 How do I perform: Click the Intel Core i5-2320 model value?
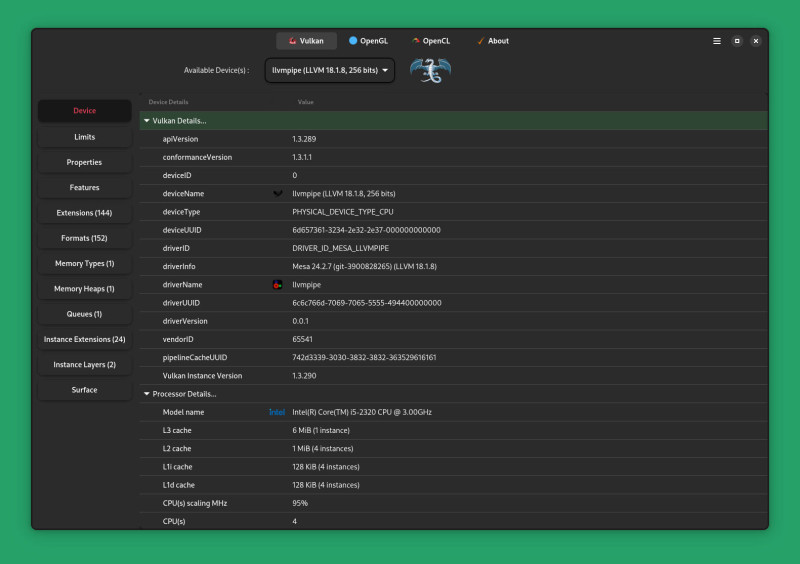pyautogui.click(x=362, y=412)
